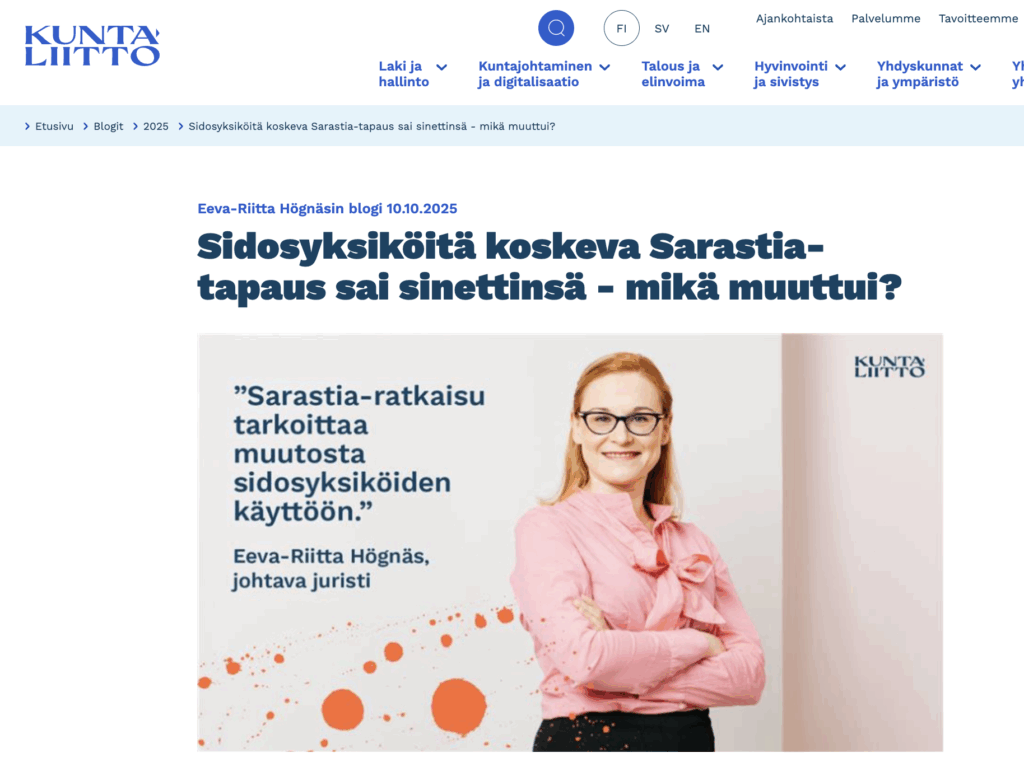Viewport: 1024px width, 767px height.
Task: Expand the Yhdyskunnat ja ympäristö chevron
Action: (x=976, y=67)
